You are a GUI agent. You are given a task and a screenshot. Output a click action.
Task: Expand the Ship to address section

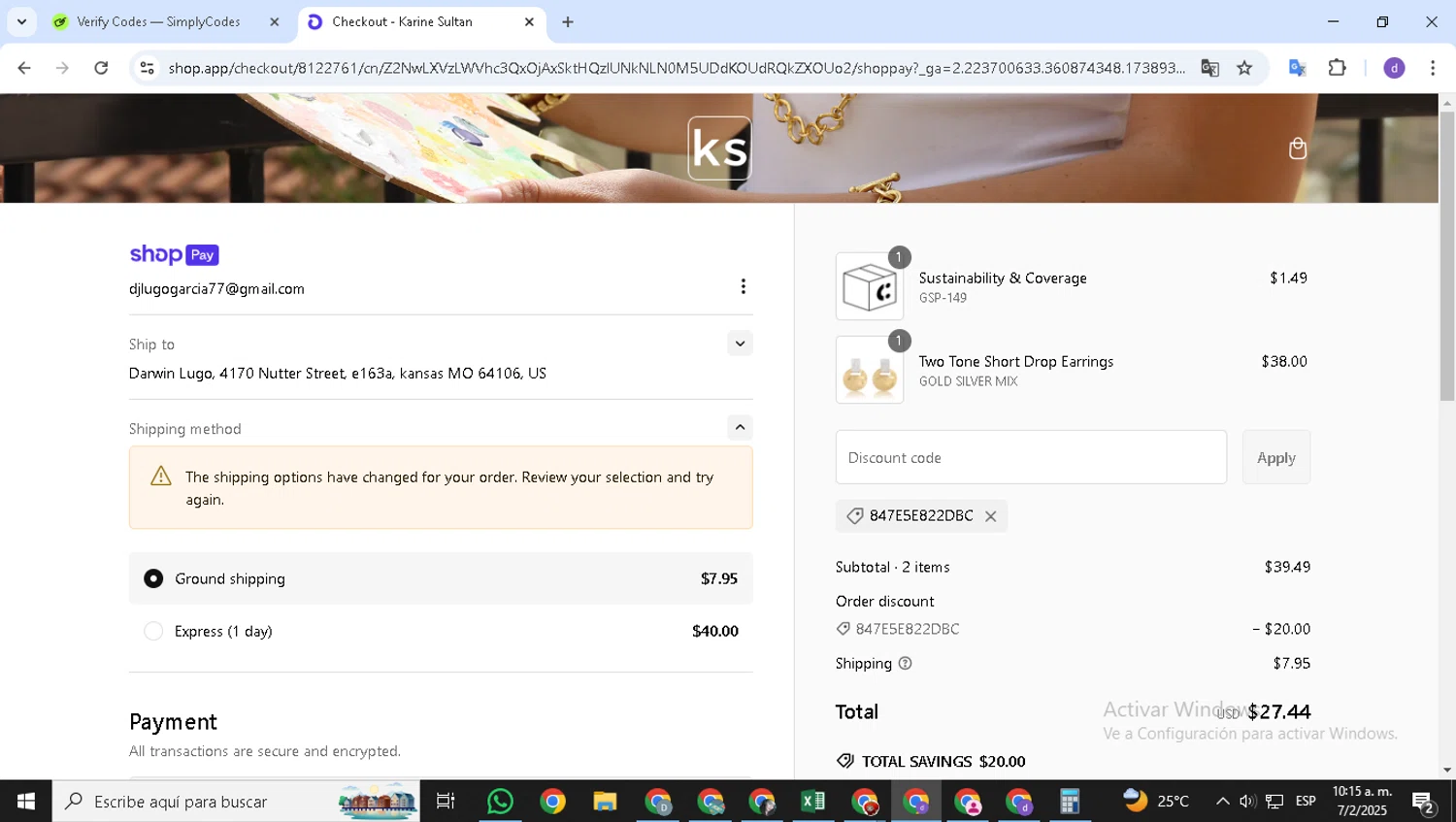[x=740, y=344]
